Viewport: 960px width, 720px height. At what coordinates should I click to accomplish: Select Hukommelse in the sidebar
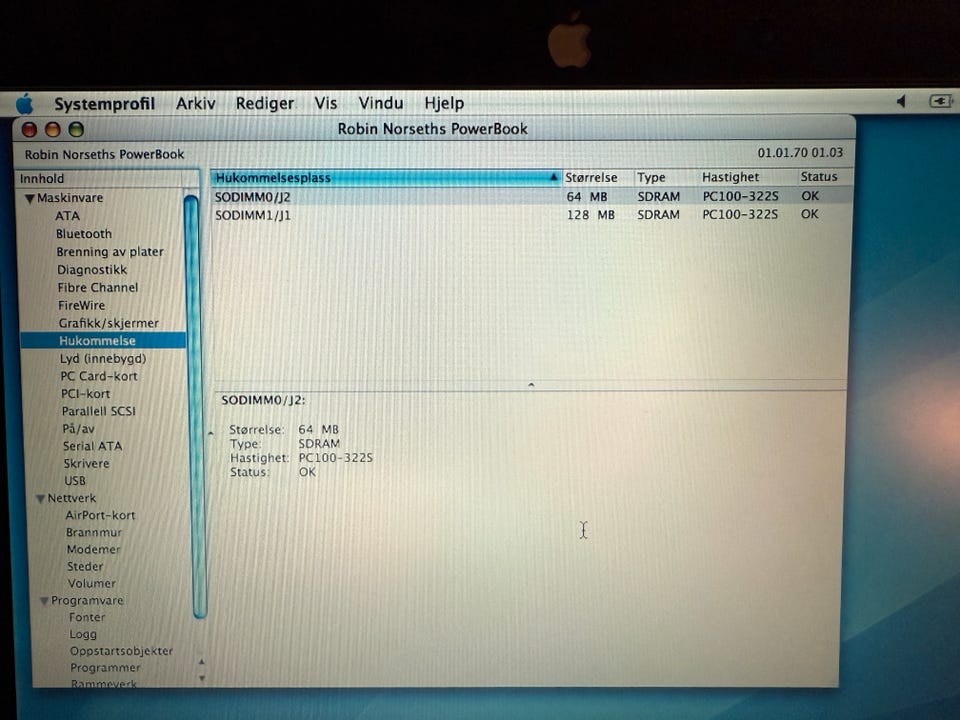103,340
